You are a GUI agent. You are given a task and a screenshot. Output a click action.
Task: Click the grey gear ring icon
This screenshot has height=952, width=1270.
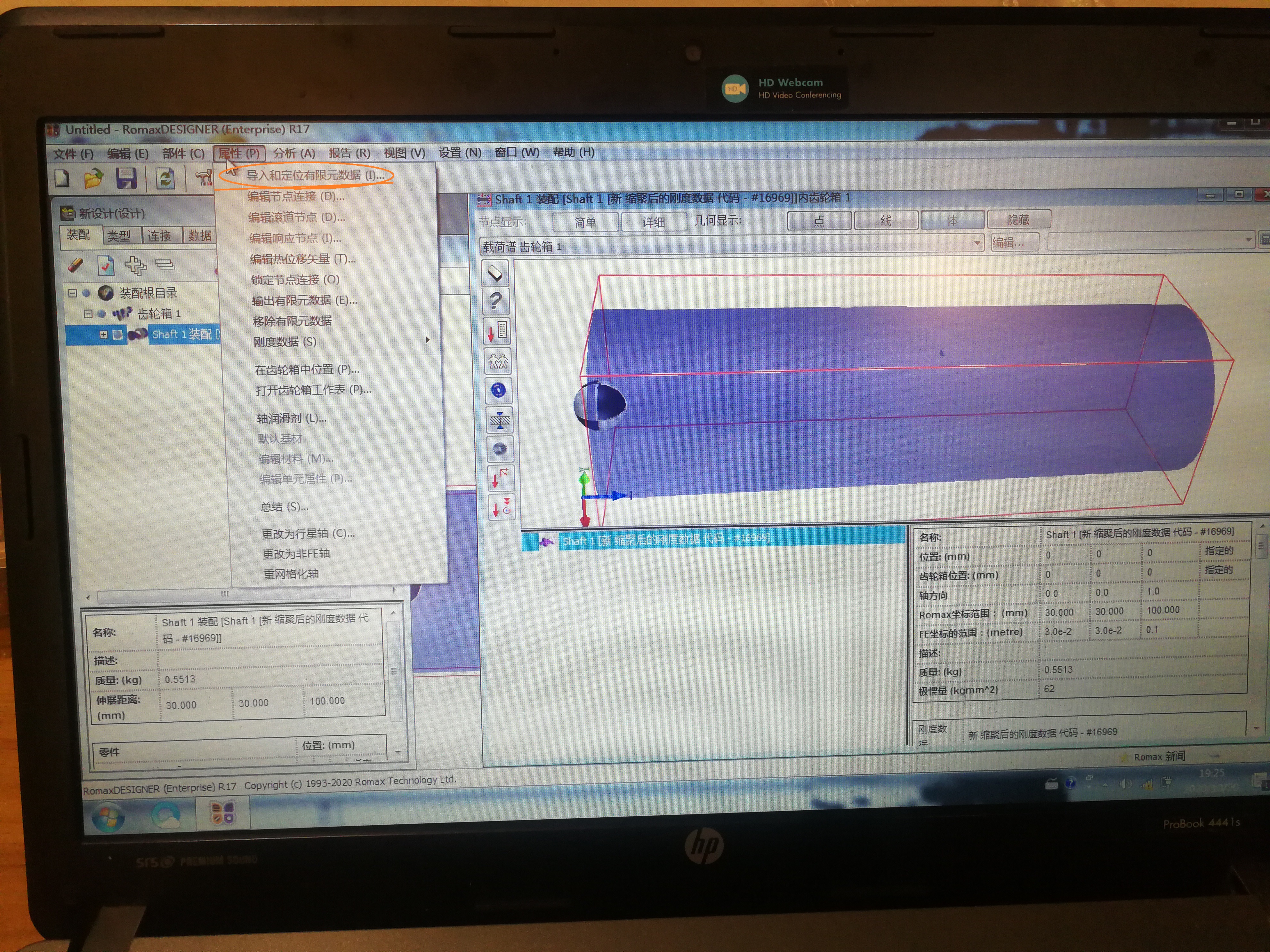coord(500,449)
